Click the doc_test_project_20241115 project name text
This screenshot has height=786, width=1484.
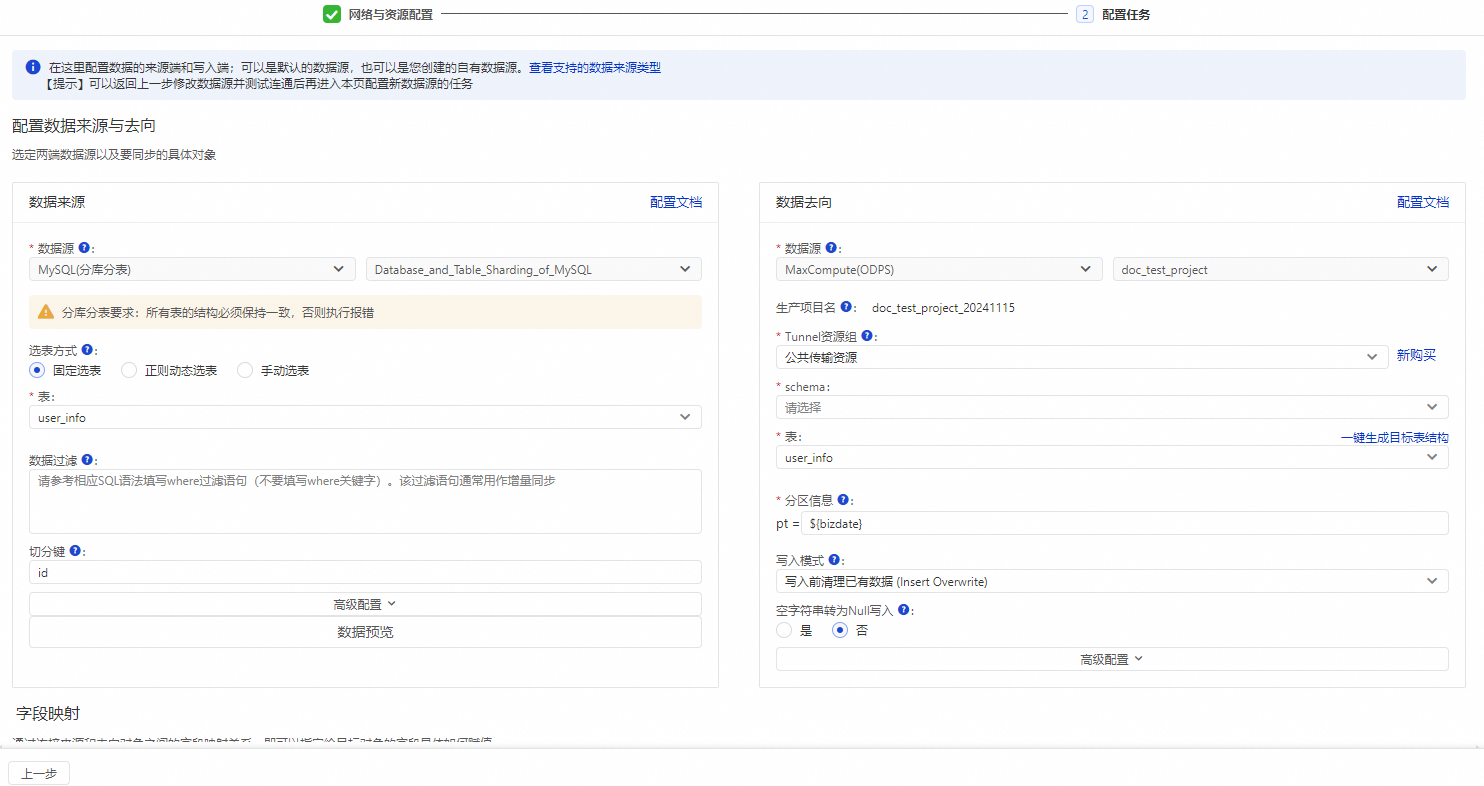click(x=943, y=308)
